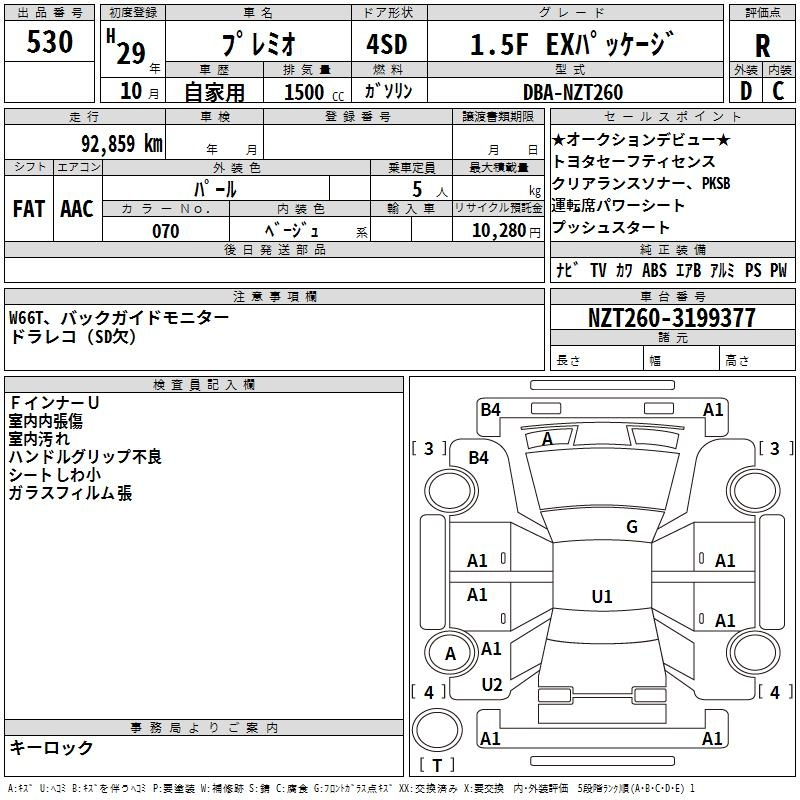Click the 長さ dimension field

(596, 358)
